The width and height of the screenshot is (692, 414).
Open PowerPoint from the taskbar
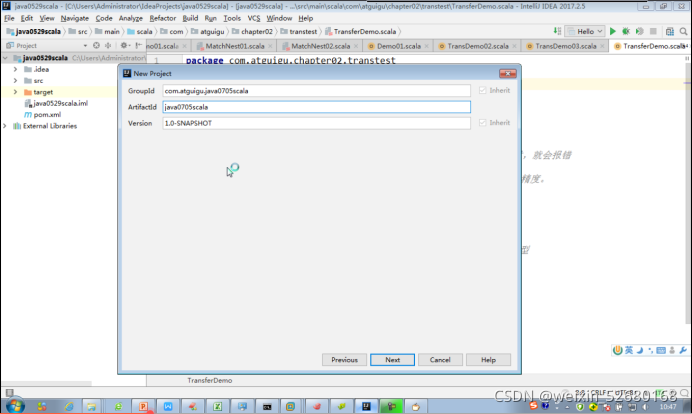pyautogui.click(x=143, y=406)
